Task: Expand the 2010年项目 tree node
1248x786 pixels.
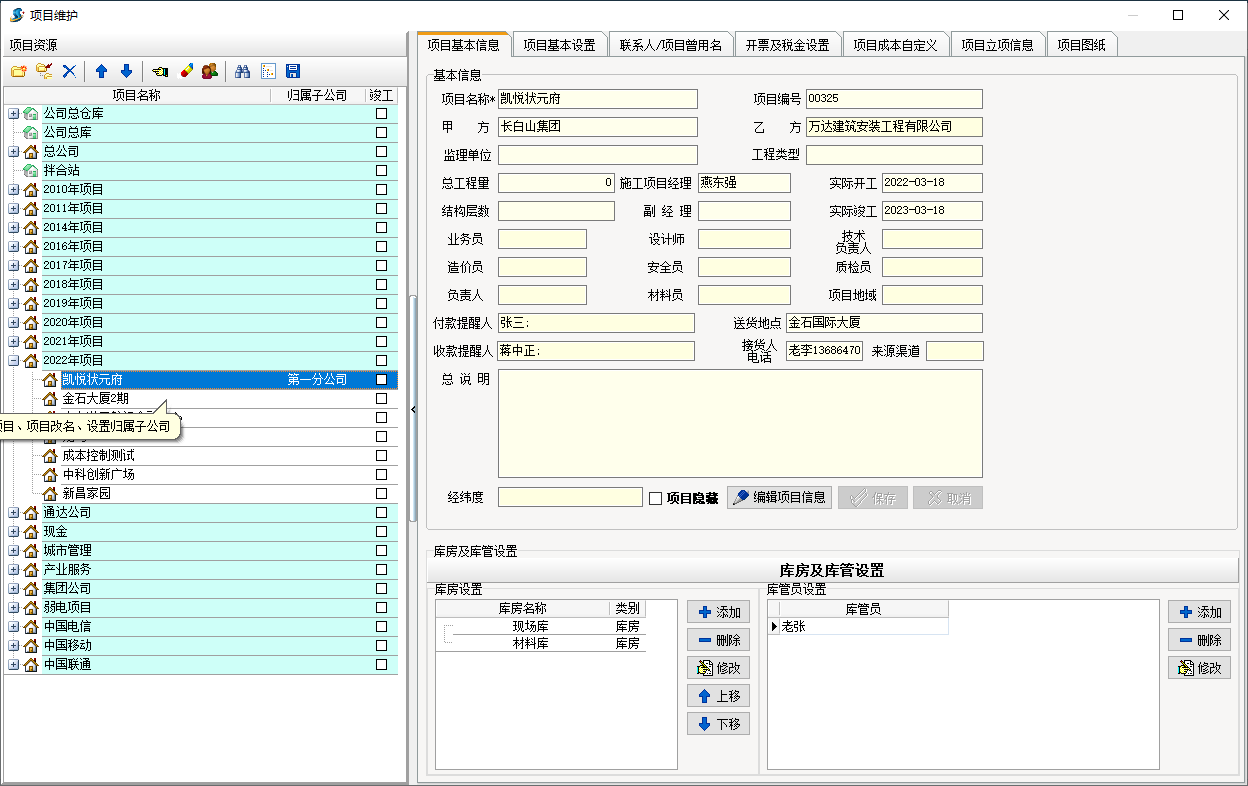Action: coord(14,190)
